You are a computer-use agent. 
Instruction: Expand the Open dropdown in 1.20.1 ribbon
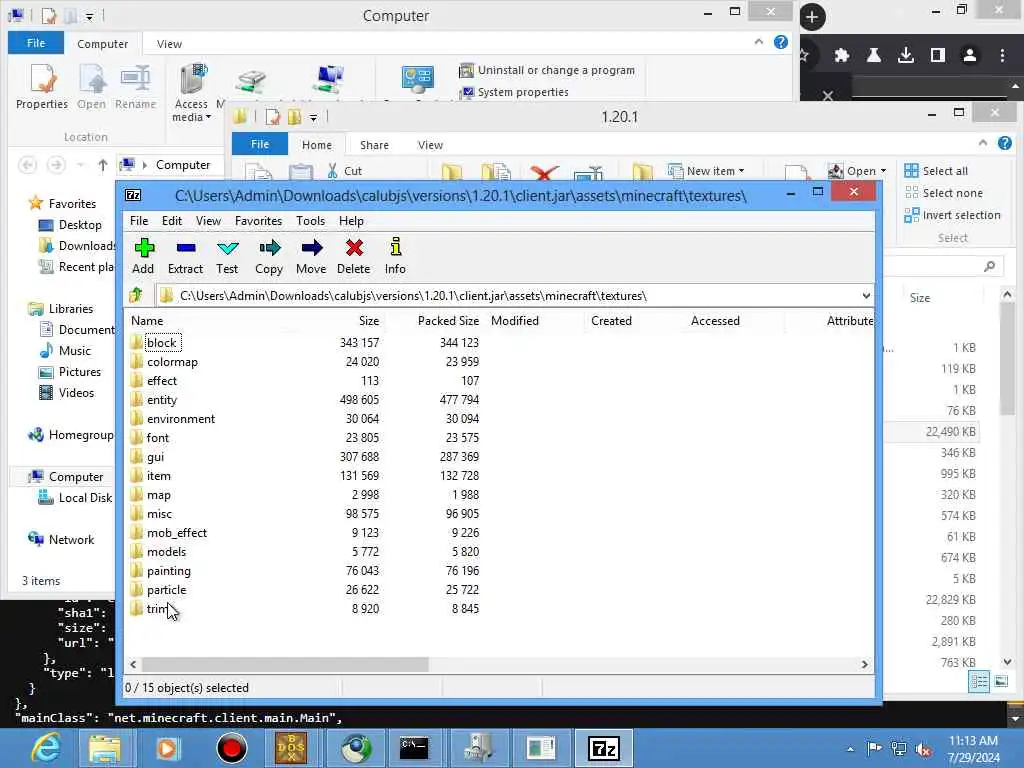click(884, 171)
